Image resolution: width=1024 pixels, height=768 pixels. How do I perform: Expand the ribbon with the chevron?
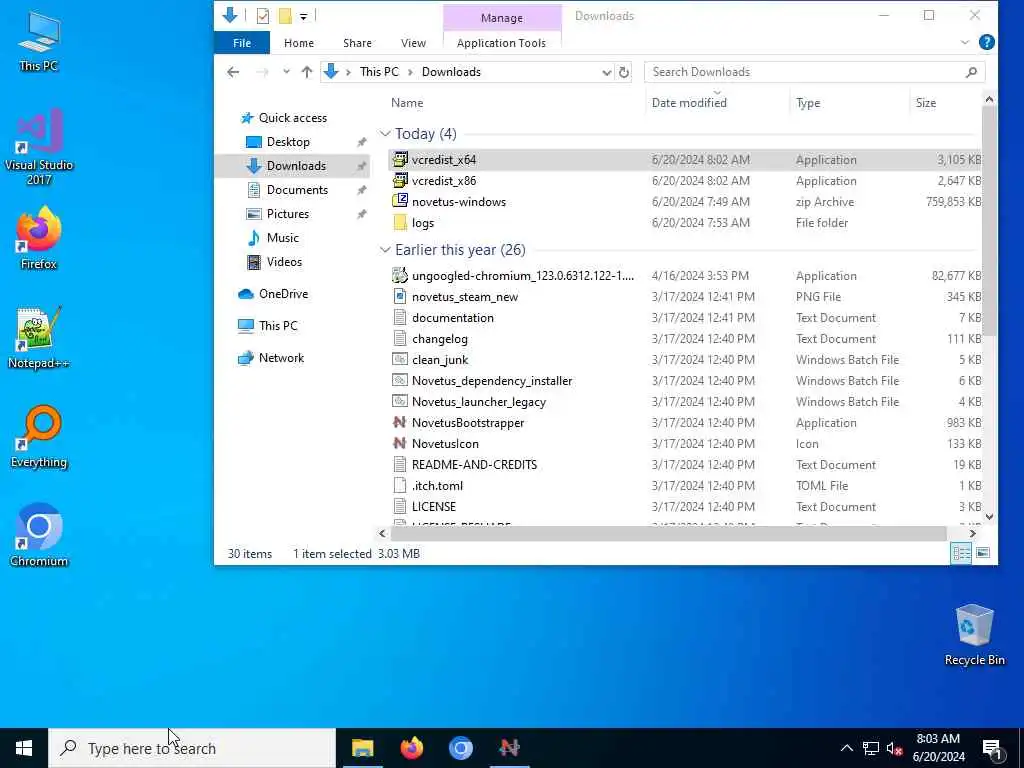pyautogui.click(x=965, y=42)
